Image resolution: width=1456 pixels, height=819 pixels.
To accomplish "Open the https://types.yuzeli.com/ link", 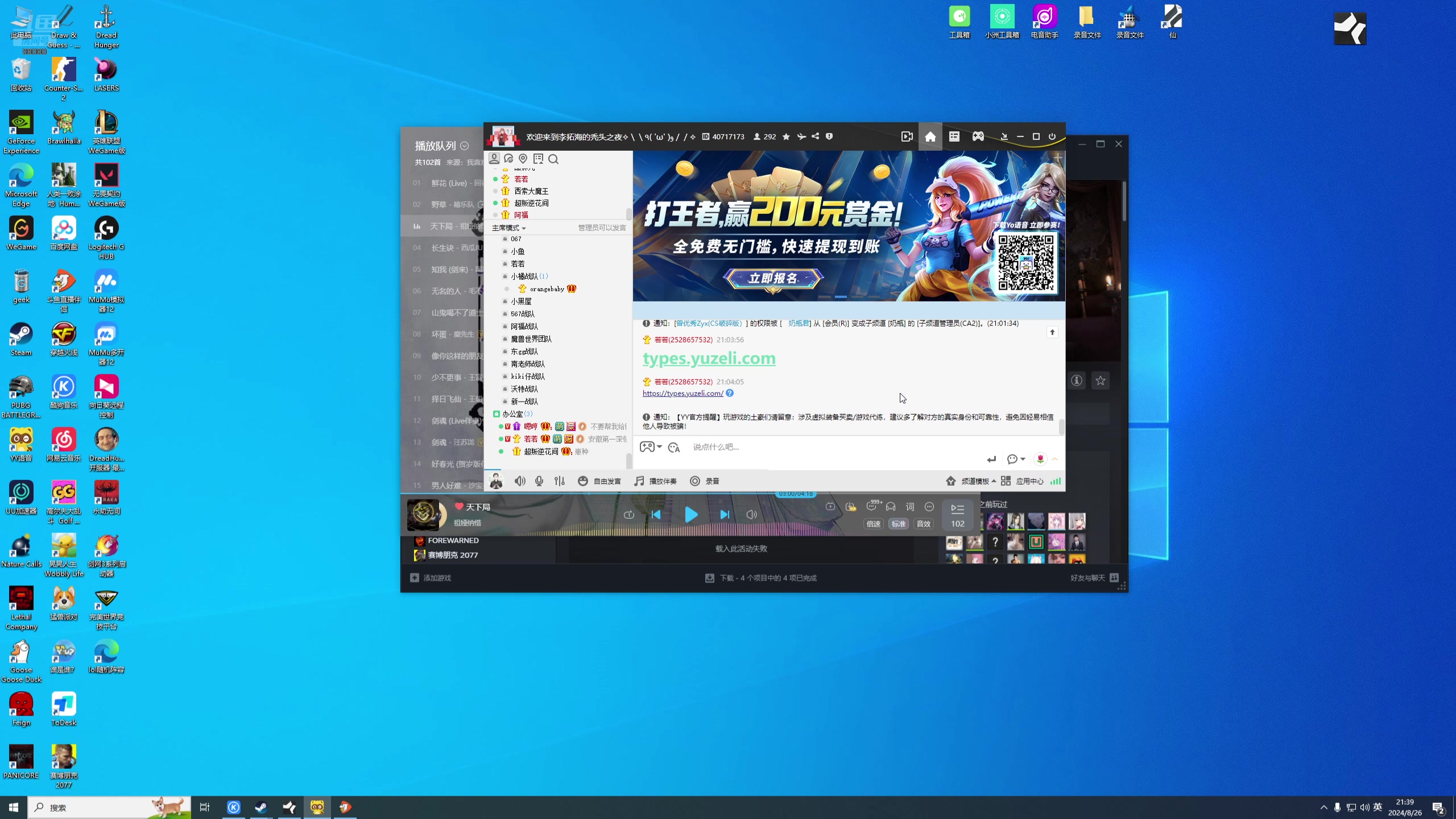I will point(682,393).
